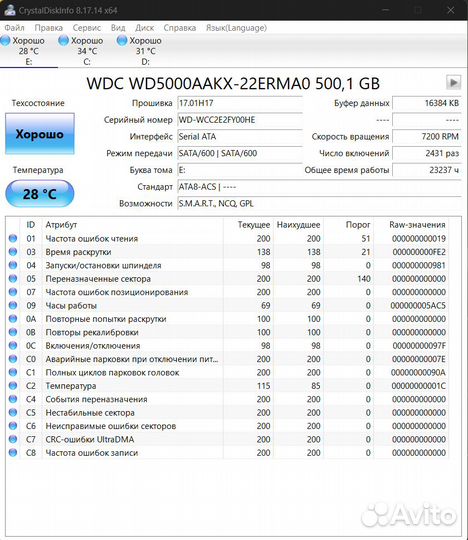Select attribute text Время раскрутки
This screenshot has width=468, height=540.
pyautogui.click(x=79, y=252)
